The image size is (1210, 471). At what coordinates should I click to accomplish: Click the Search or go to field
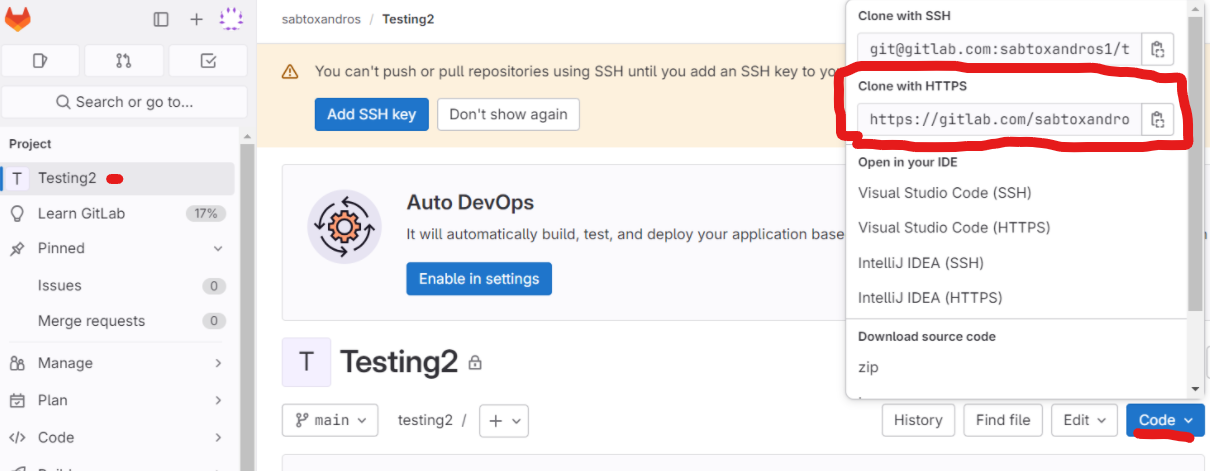[124, 102]
